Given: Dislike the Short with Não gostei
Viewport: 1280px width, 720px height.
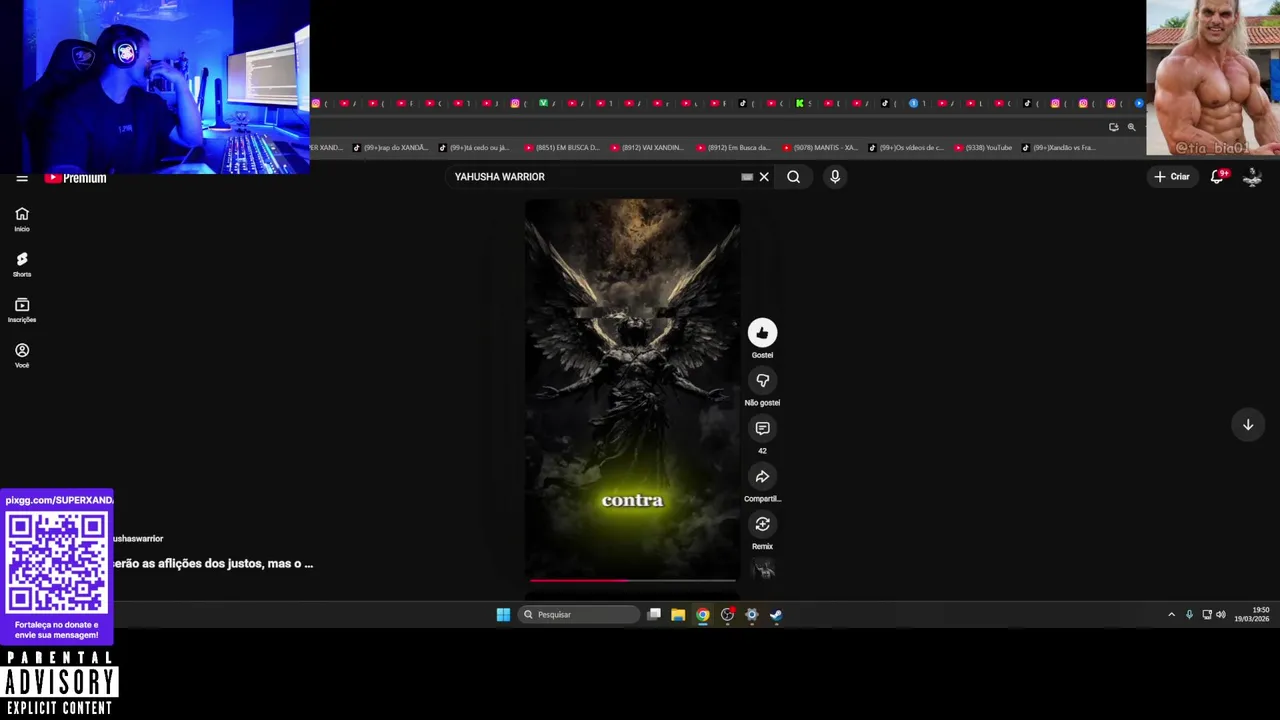Looking at the screenshot, I should (x=762, y=381).
